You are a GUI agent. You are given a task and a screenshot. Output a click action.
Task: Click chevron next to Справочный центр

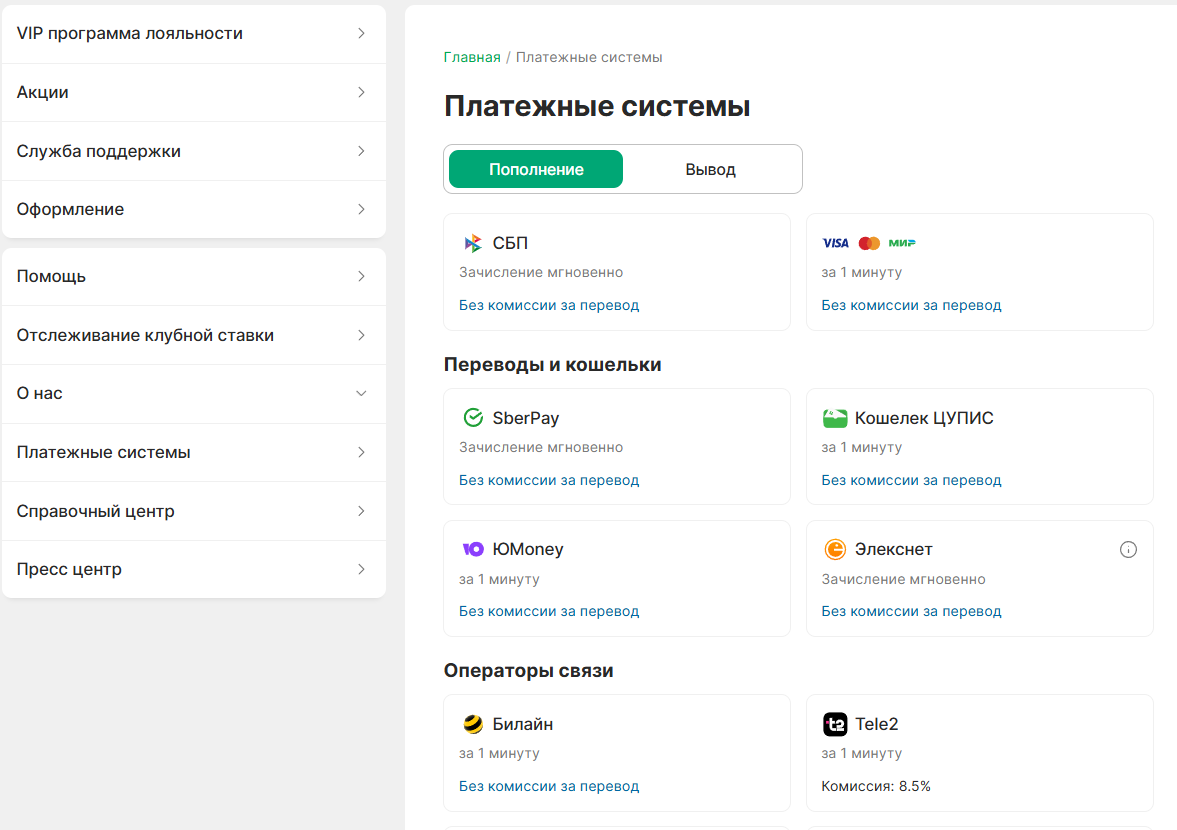[x=361, y=511]
